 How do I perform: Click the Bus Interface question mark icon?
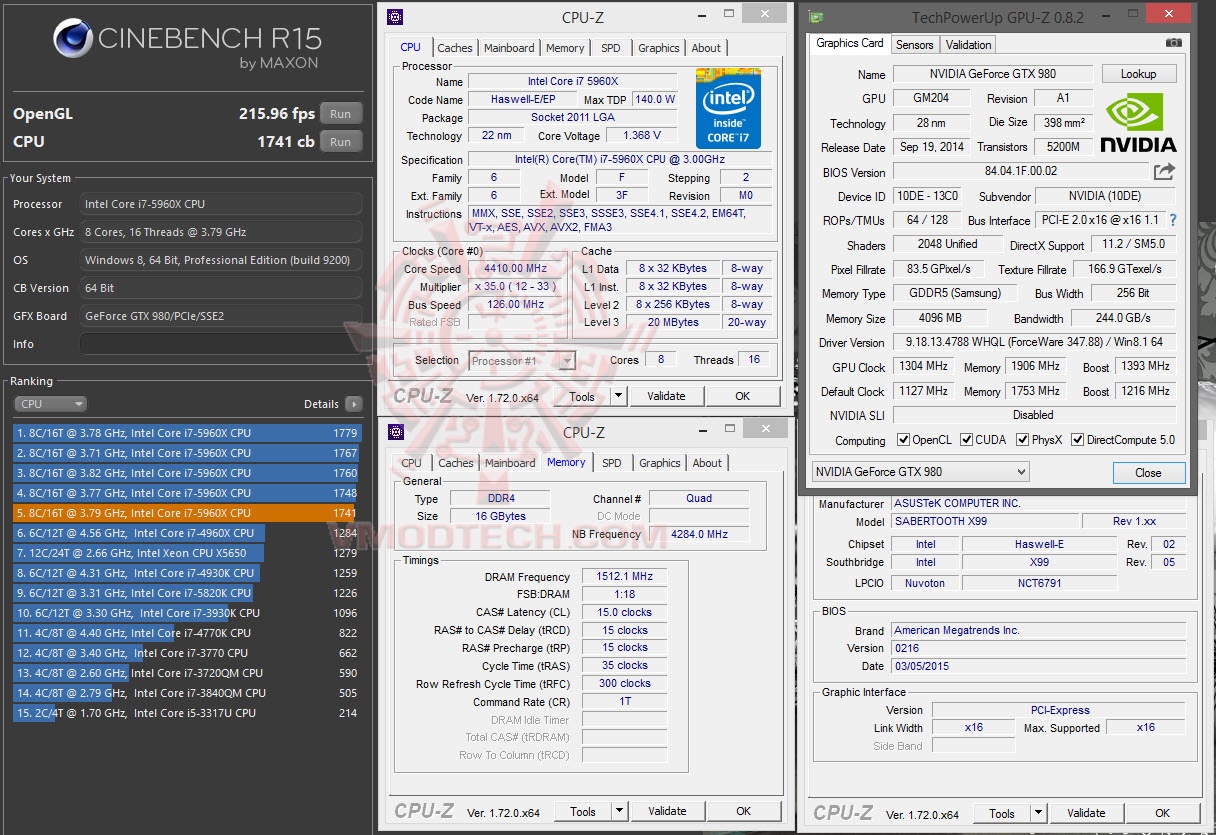[1173, 220]
